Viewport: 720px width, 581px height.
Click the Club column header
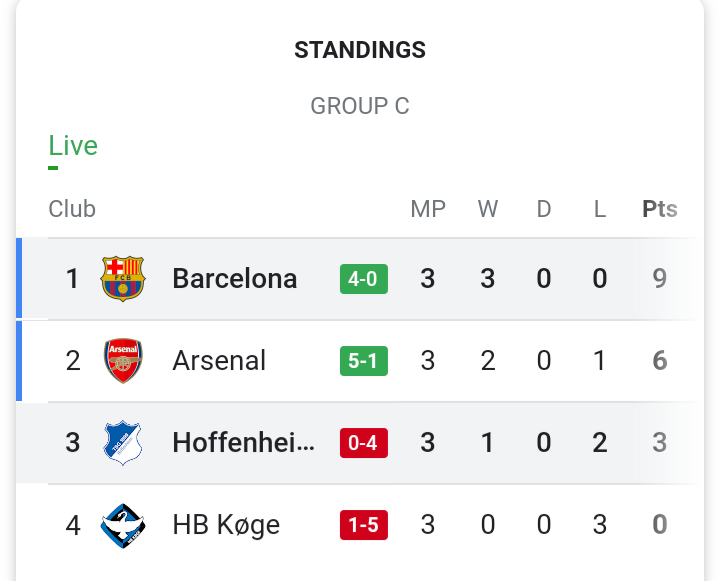72,209
